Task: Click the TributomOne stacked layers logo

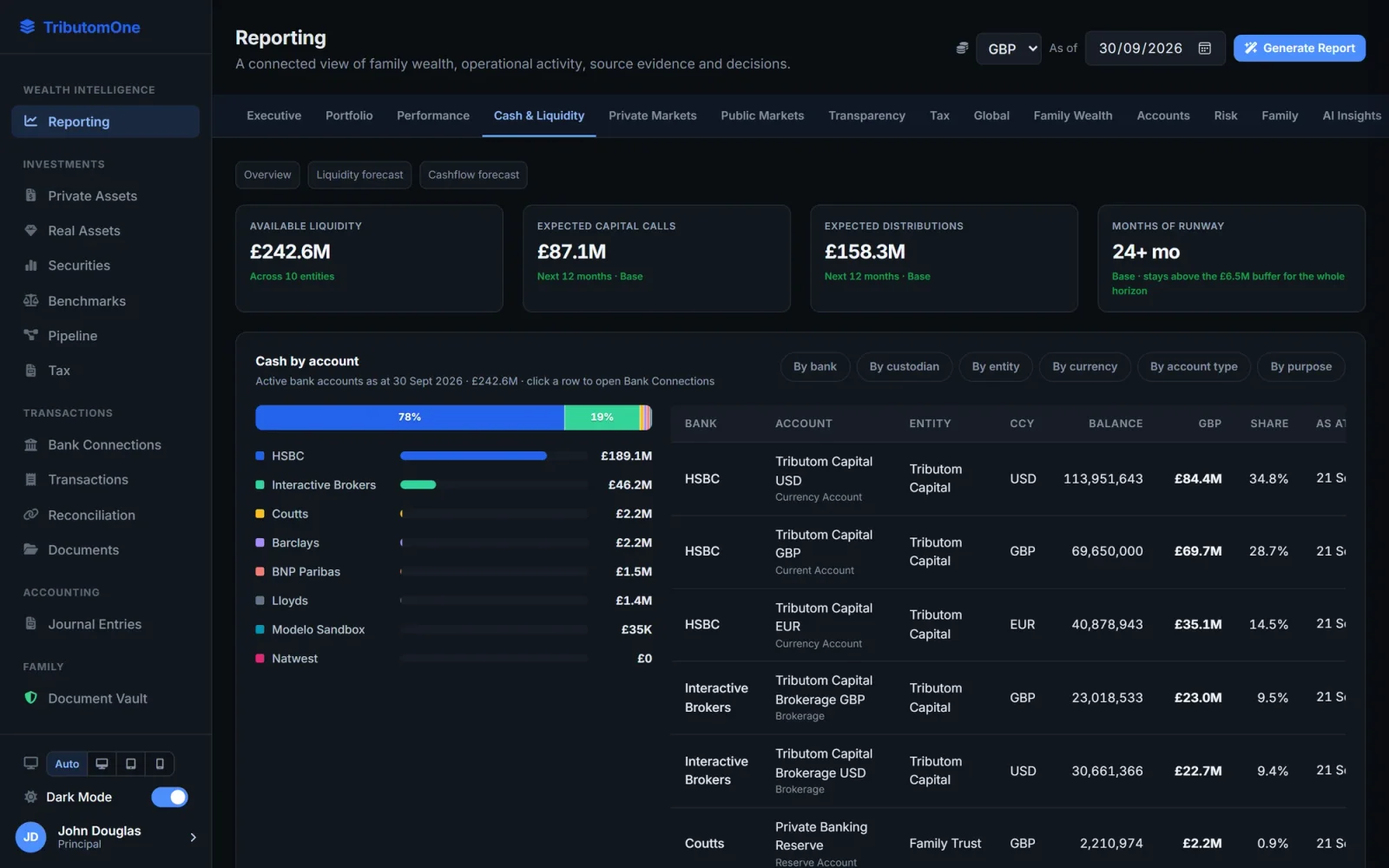Action: pyautogui.click(x=28, y=27)
